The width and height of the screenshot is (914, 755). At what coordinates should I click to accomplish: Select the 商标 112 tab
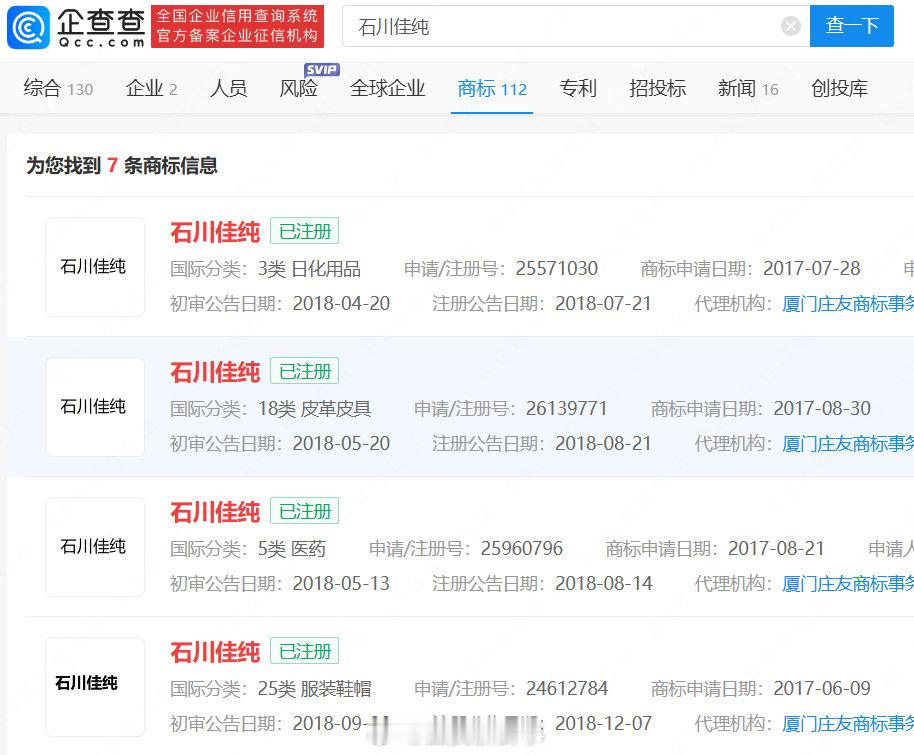(x=492, y=89)
